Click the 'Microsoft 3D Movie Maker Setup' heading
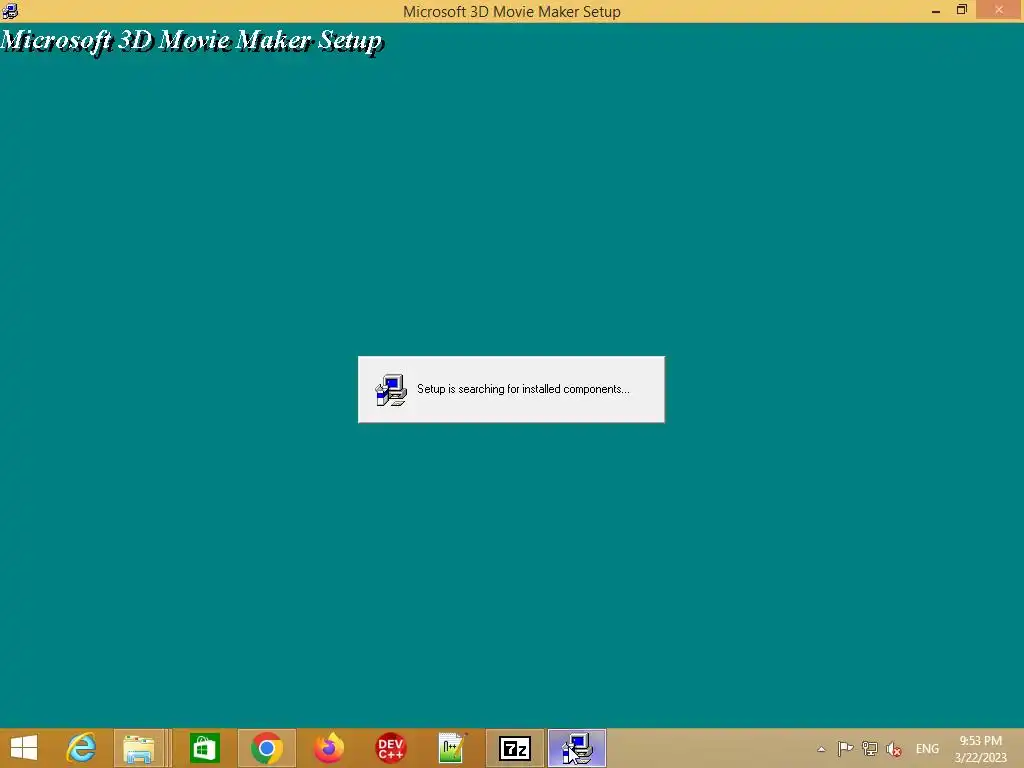Screen dimensions: 1024x768 pos(192,41)
